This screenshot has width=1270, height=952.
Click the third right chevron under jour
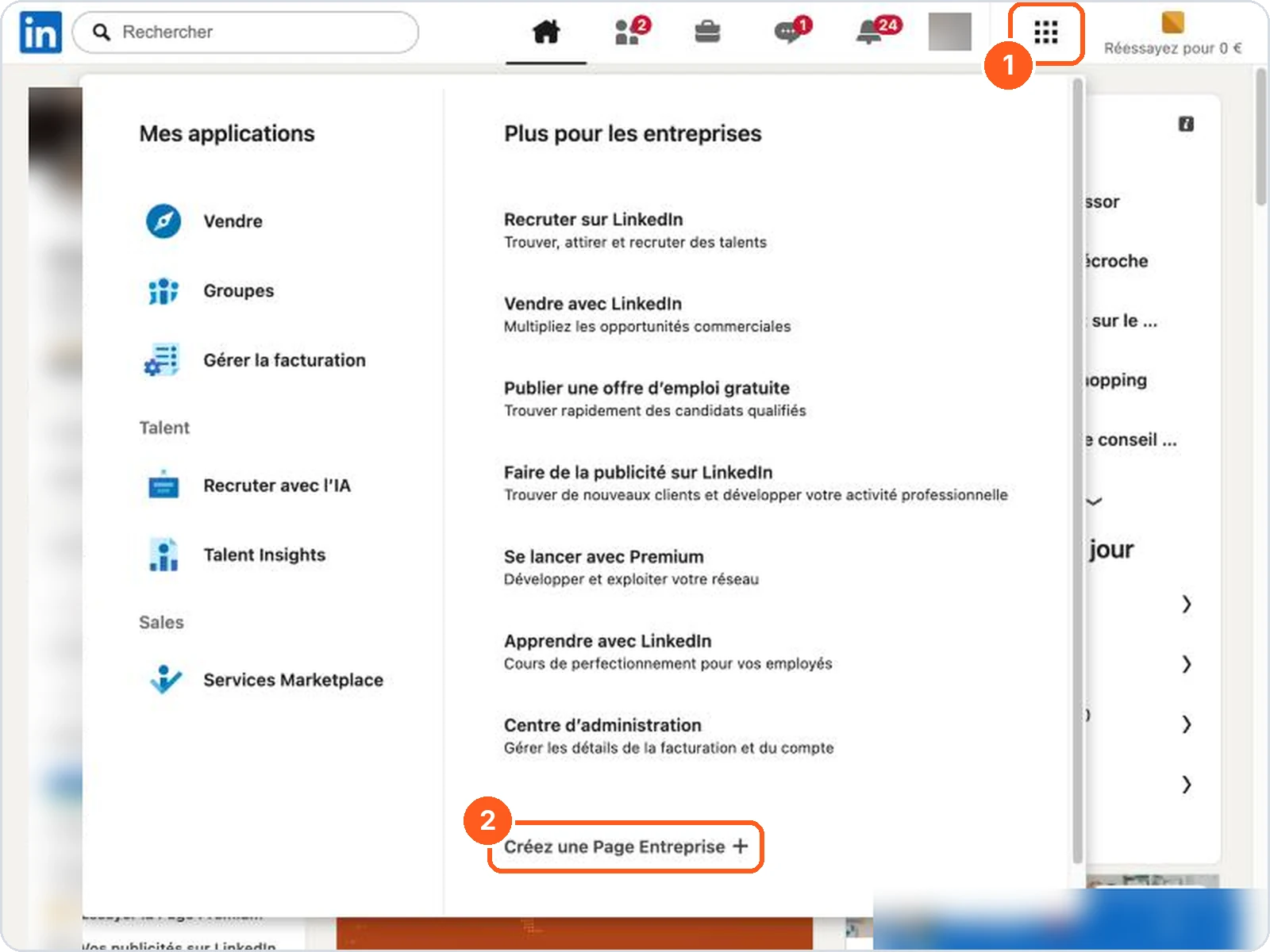pos(1186,724)
